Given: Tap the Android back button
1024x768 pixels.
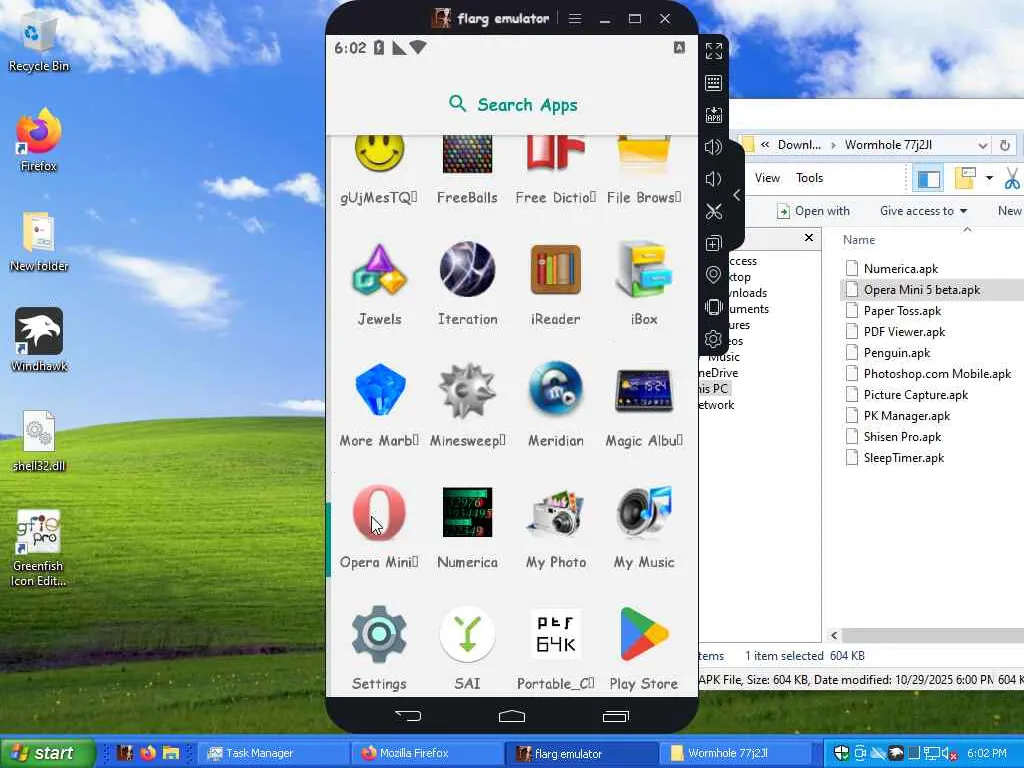Looking at the screenshot, I should 408,716.
